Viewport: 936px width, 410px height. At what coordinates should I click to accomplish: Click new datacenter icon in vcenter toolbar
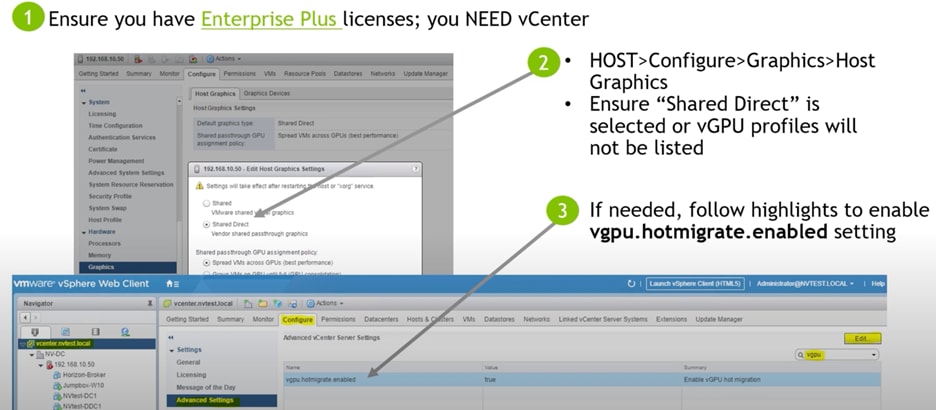click(x=248, y=303)
